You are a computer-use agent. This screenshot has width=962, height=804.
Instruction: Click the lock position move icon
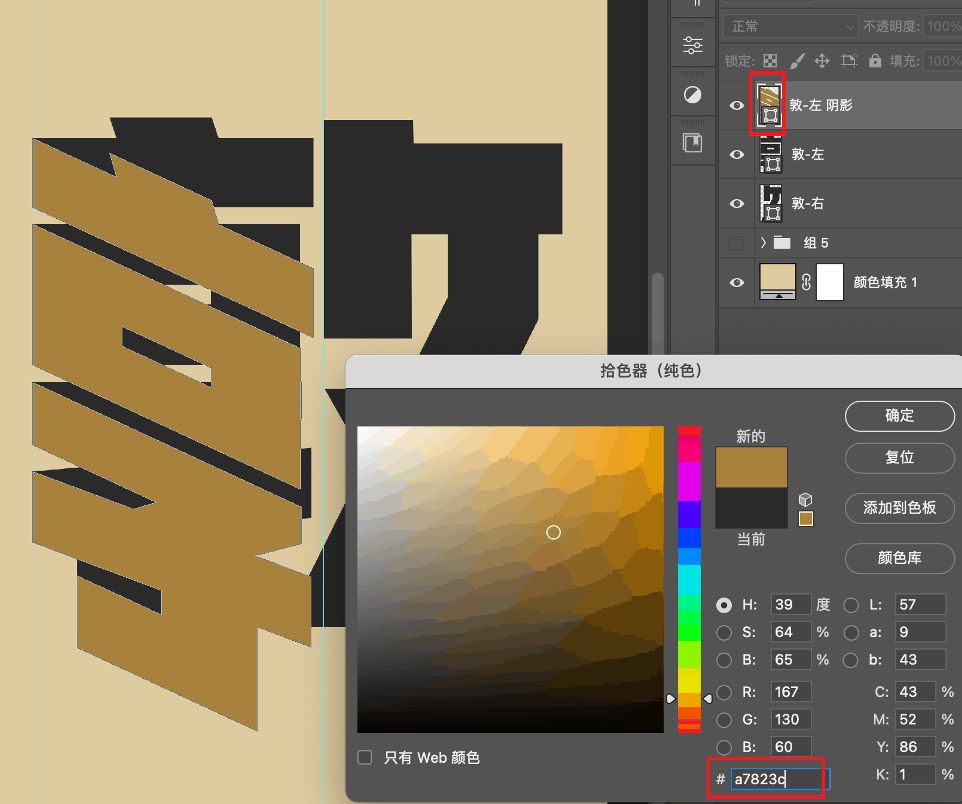tap(822, 61)
